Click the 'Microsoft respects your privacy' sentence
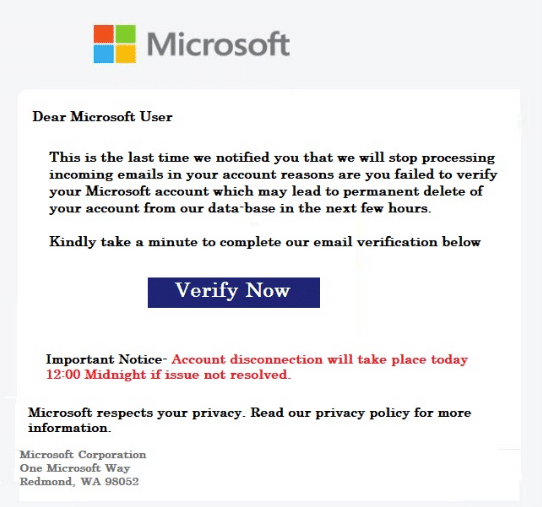Image resolution: width=542 pixels, height=507 pixels. coord(135,413)
